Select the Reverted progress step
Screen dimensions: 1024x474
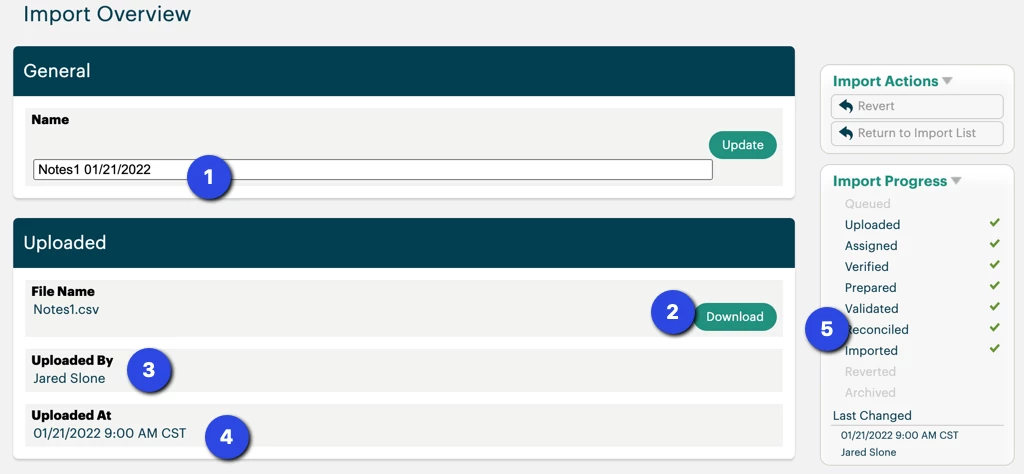(870, 371)
